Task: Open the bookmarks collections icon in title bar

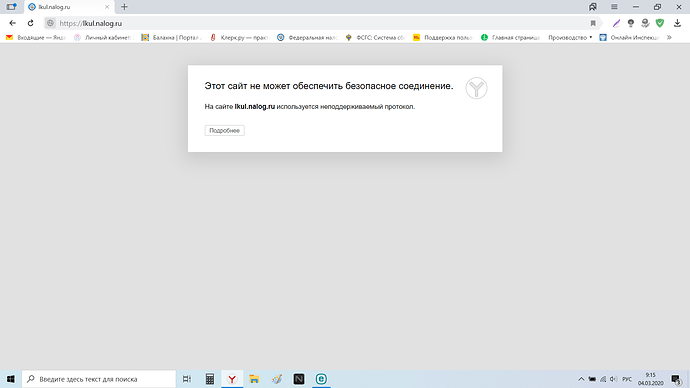Action: [x=593, y=7]
